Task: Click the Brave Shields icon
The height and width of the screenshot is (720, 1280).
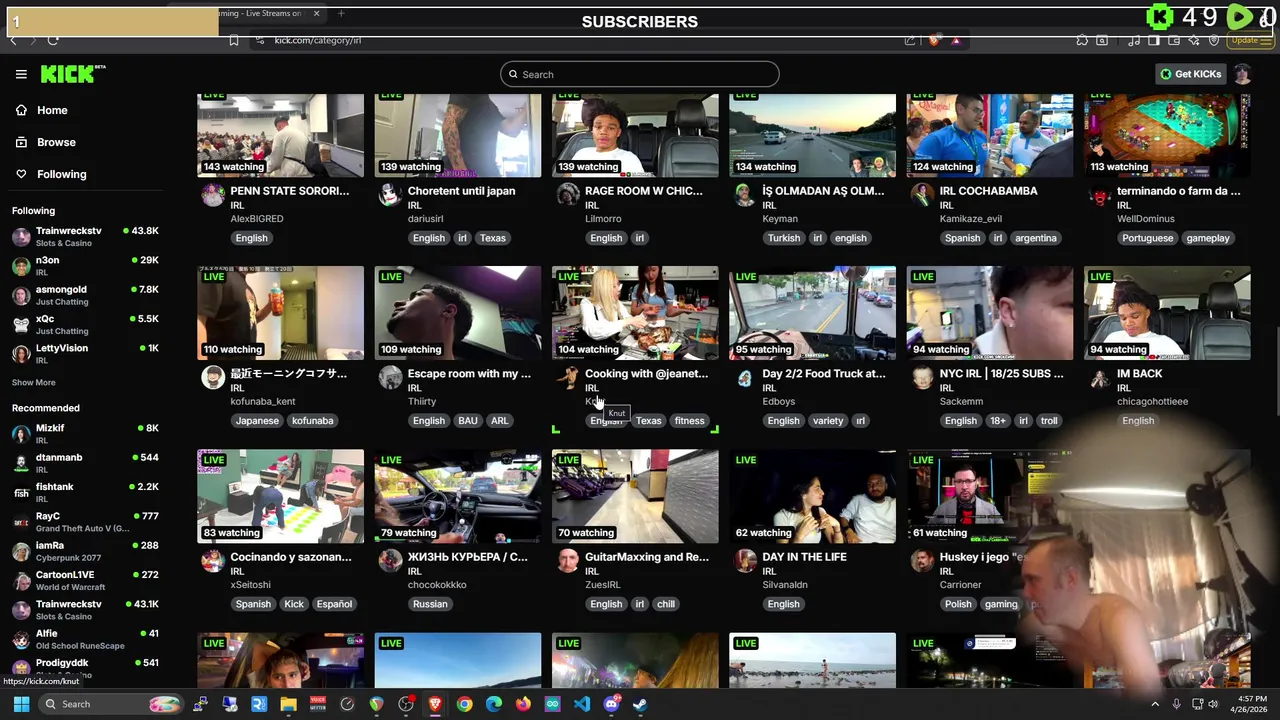Action: 933,40
